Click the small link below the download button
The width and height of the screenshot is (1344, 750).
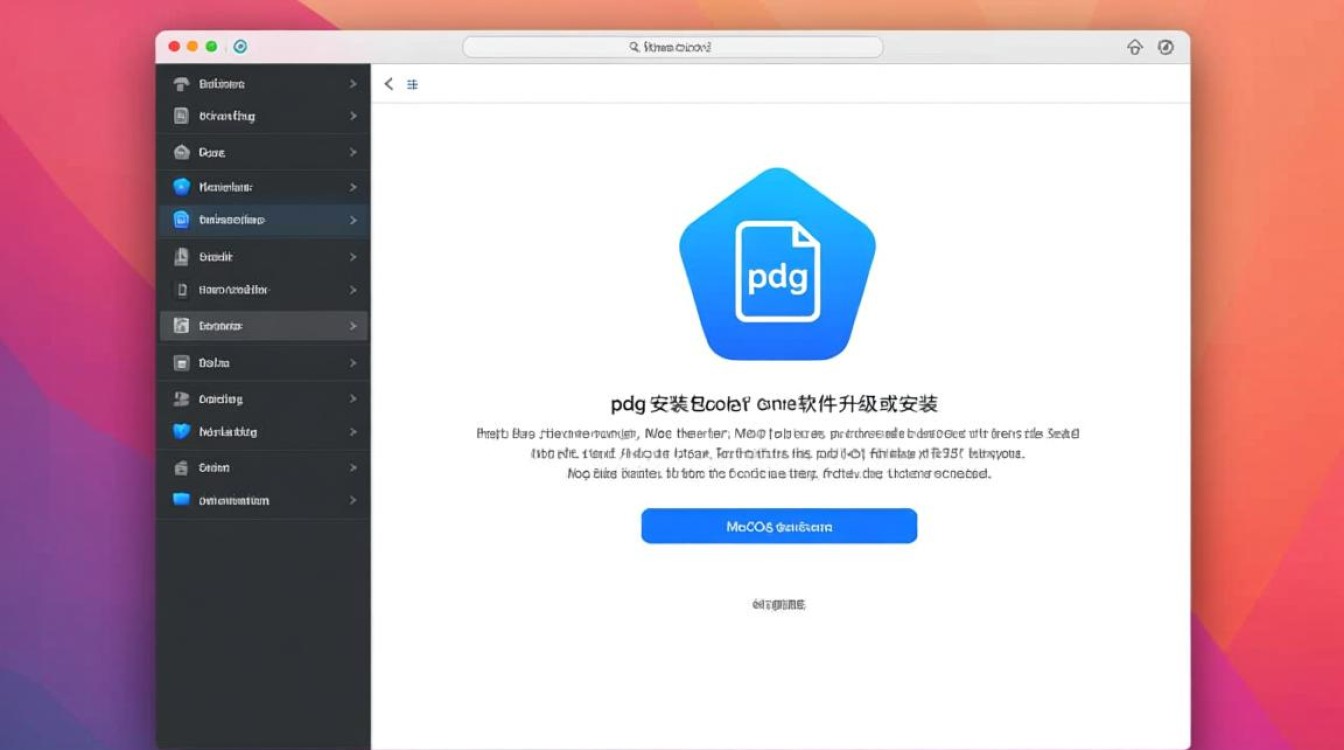778,603
